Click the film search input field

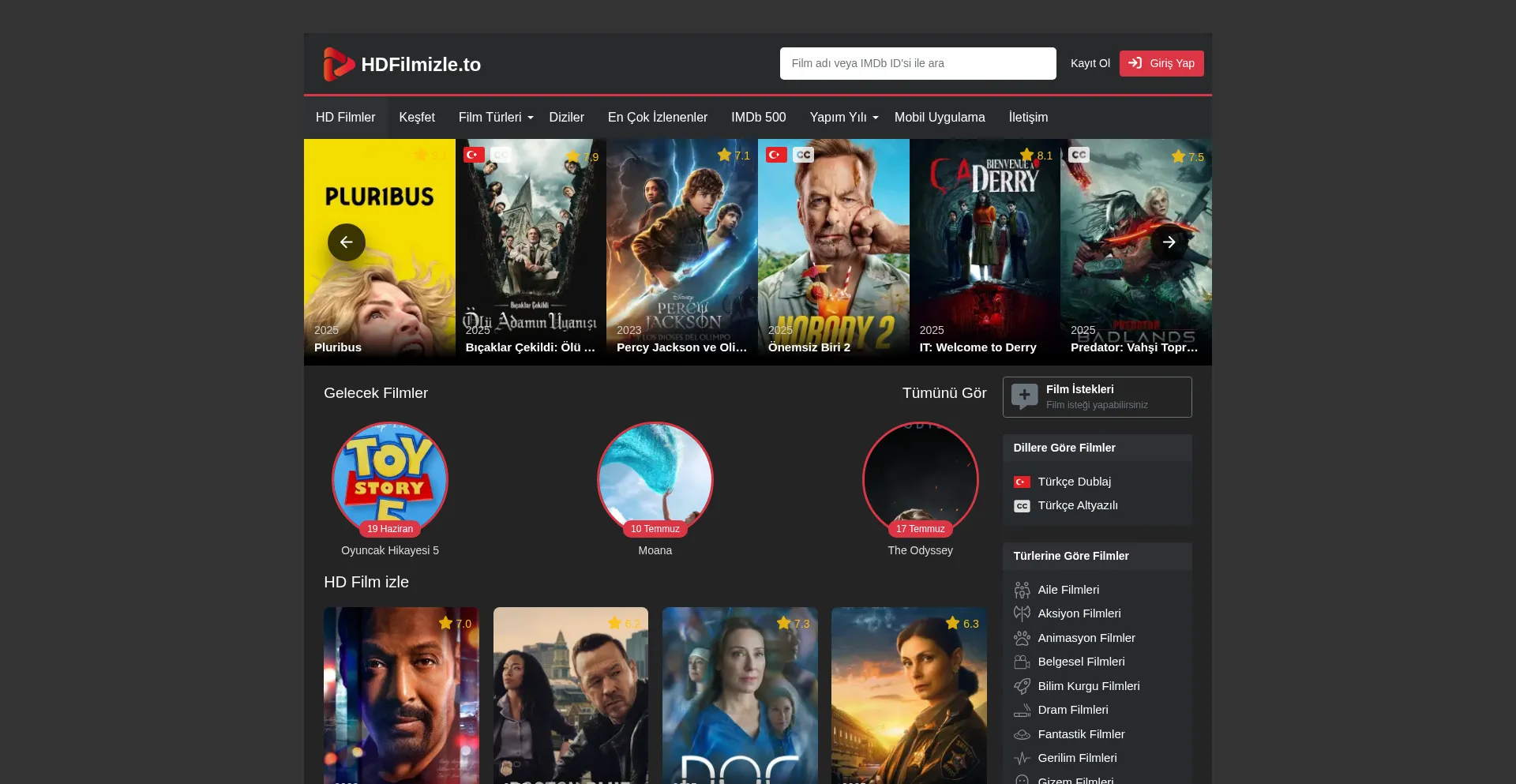pyautogui.click(x=918, y=63)
